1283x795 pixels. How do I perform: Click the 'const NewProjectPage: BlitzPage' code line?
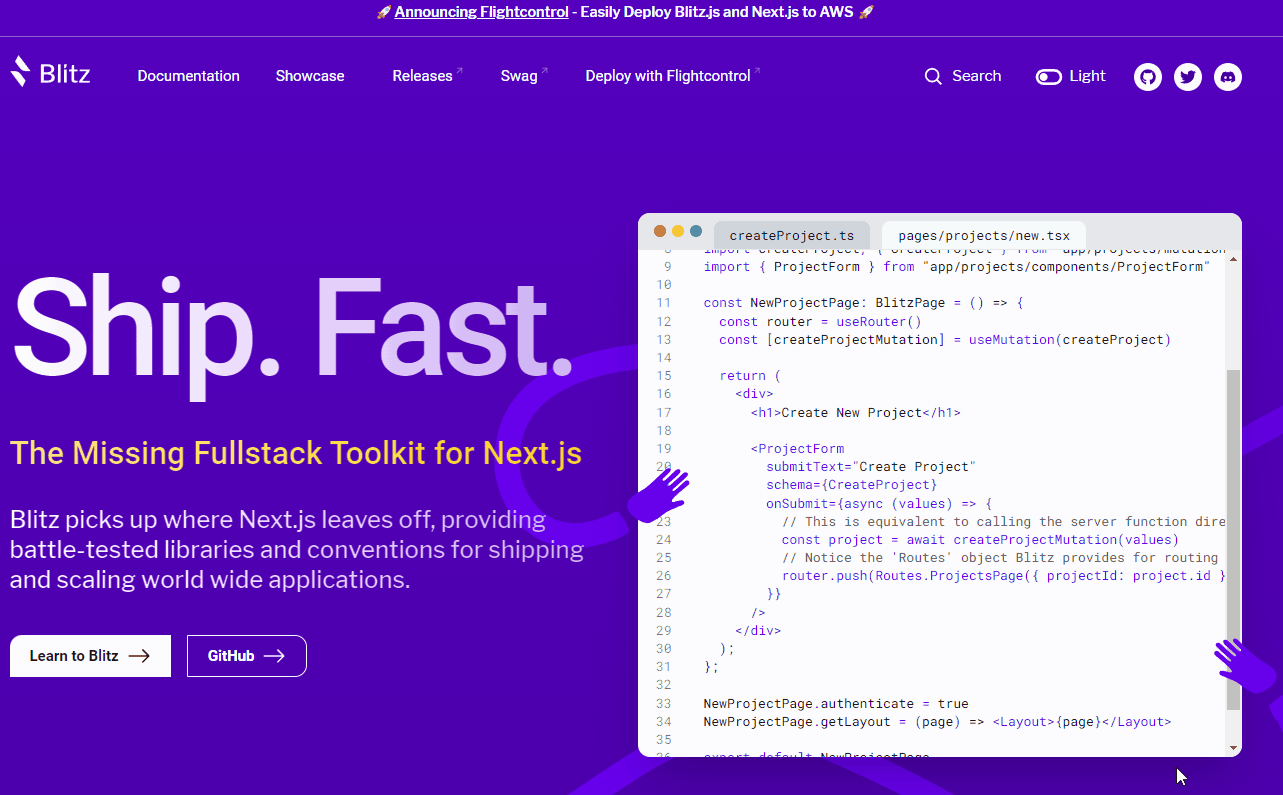click(x=863, y=303)
